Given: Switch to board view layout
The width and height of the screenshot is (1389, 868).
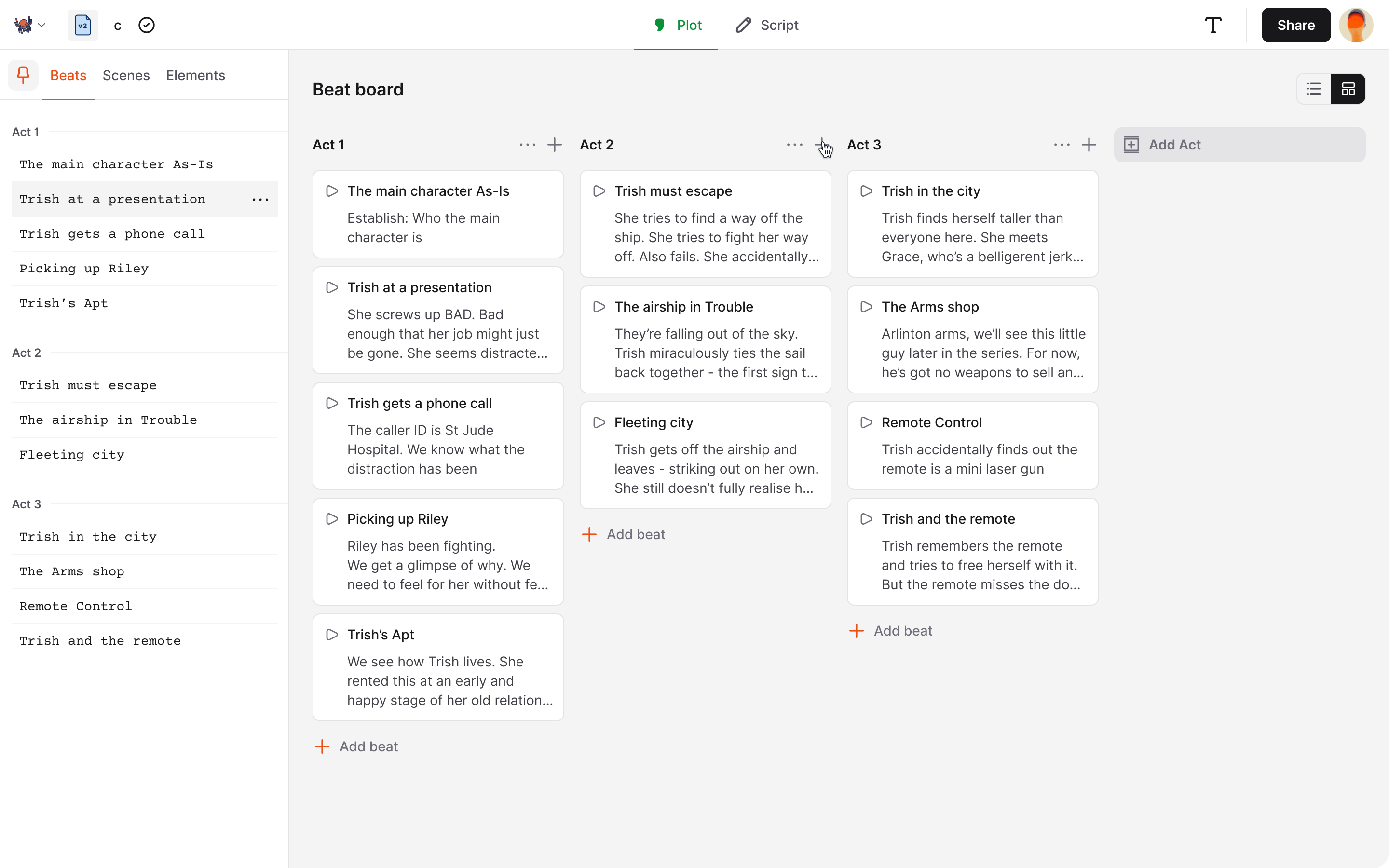Looking at the screenshot, I should [x=1348, y=89].
